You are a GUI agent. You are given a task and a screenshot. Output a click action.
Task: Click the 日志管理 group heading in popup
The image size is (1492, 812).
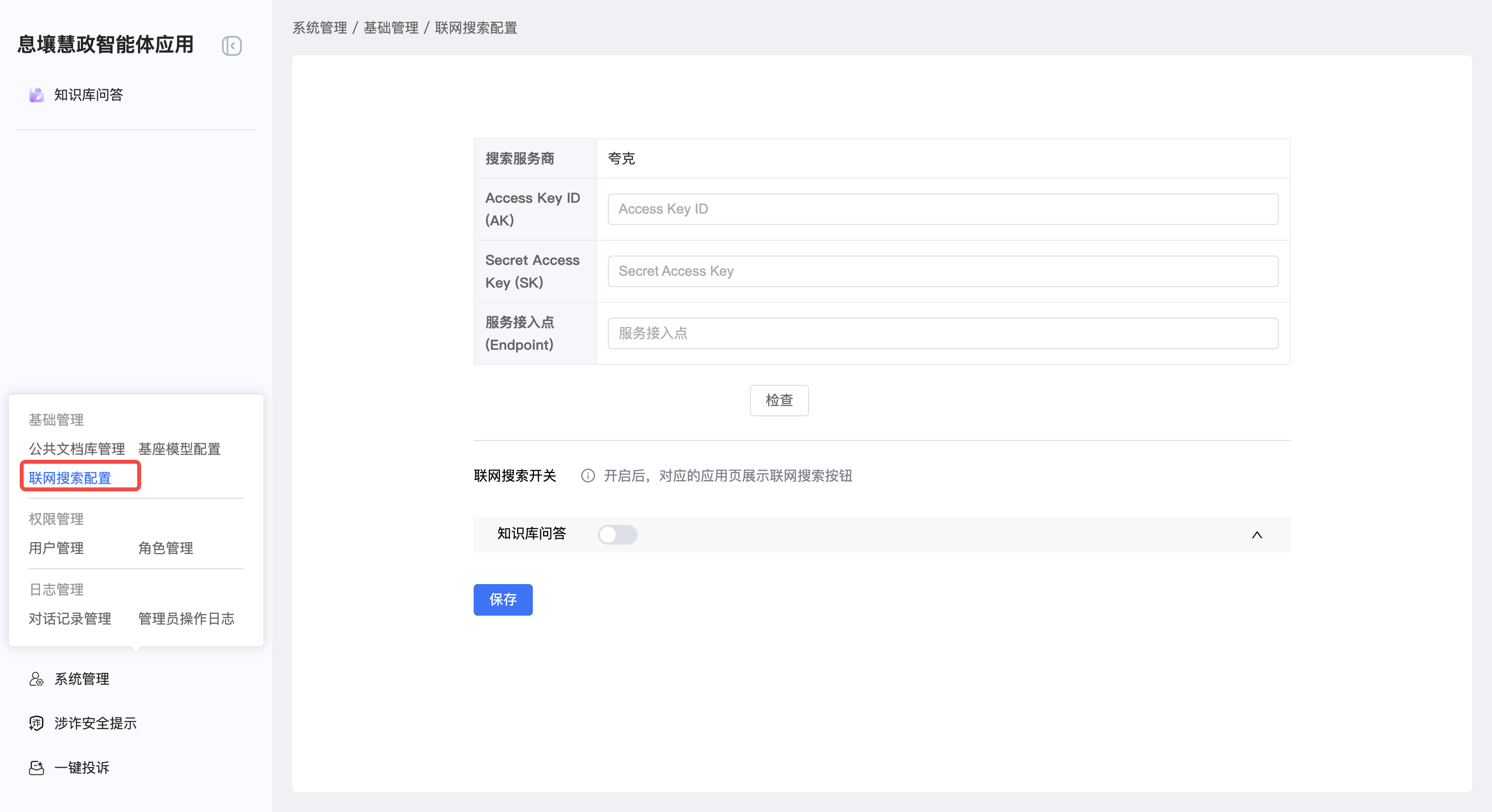tap(56, 590)
